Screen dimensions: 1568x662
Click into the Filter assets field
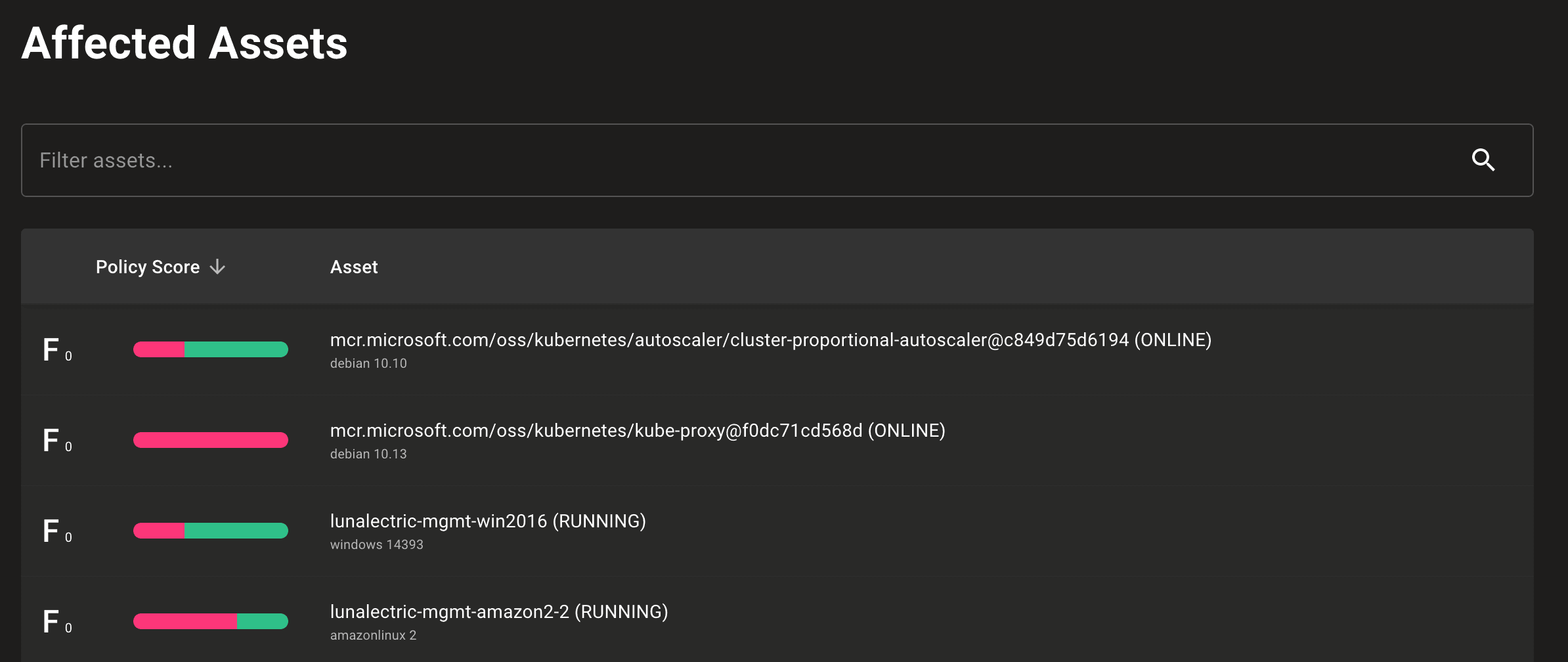click(x=722, y=160)
